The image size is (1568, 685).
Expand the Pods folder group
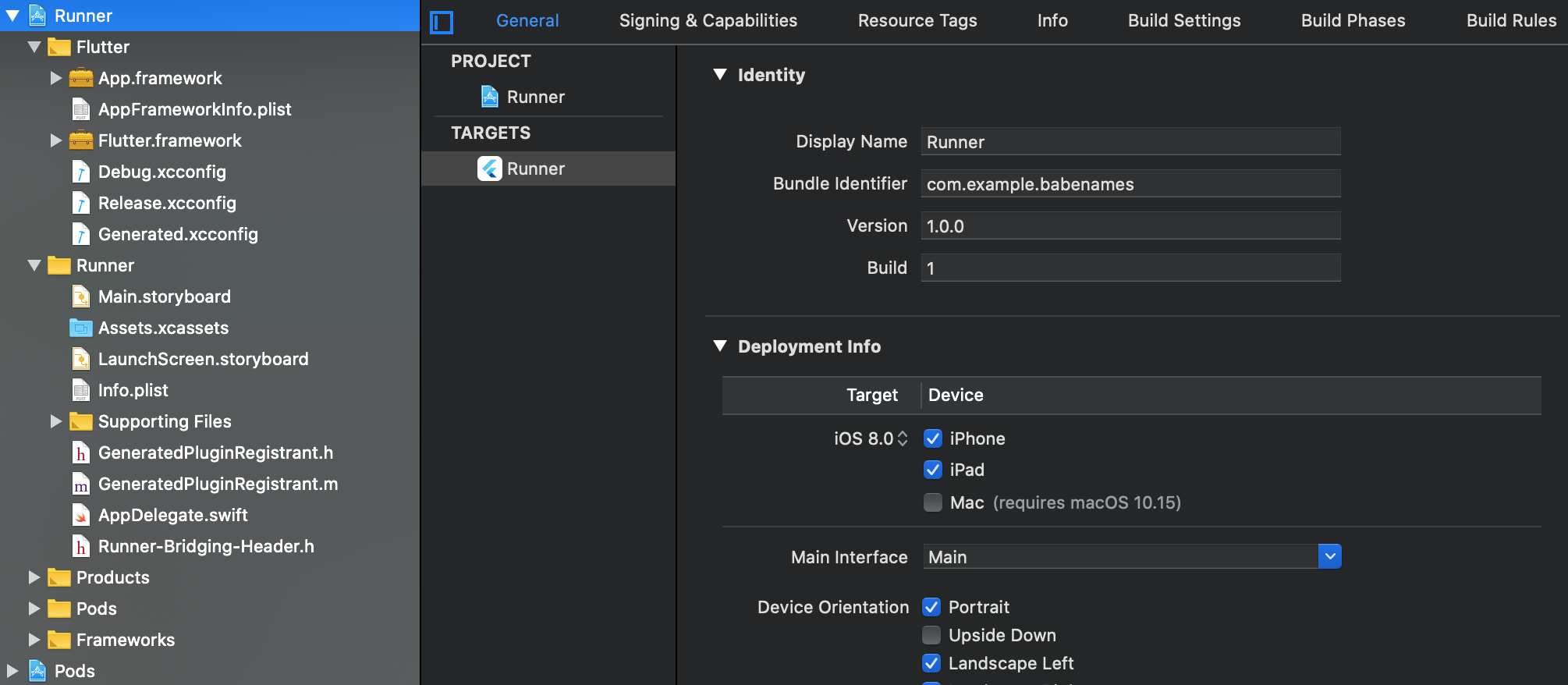coord(34,609)
